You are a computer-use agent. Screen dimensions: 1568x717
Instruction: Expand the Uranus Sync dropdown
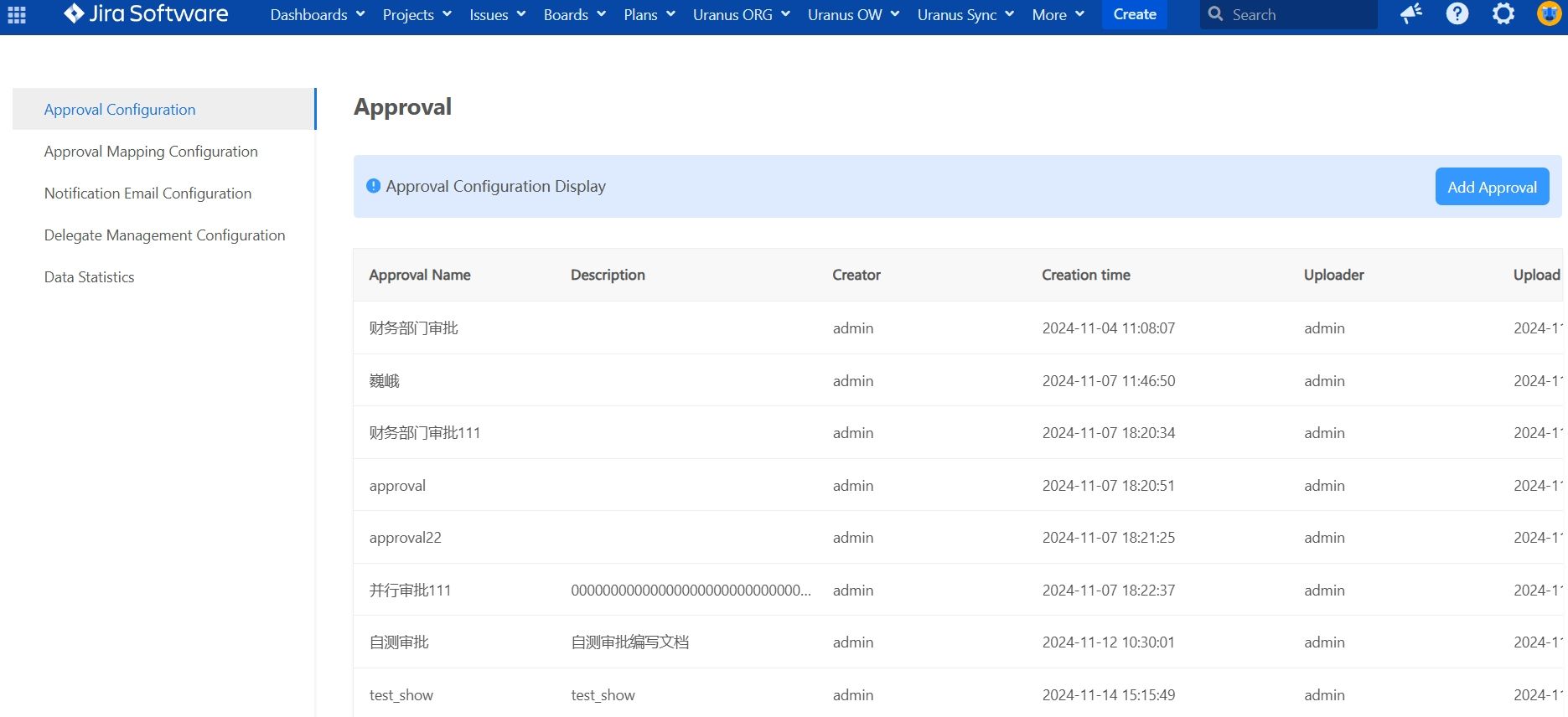965,14
